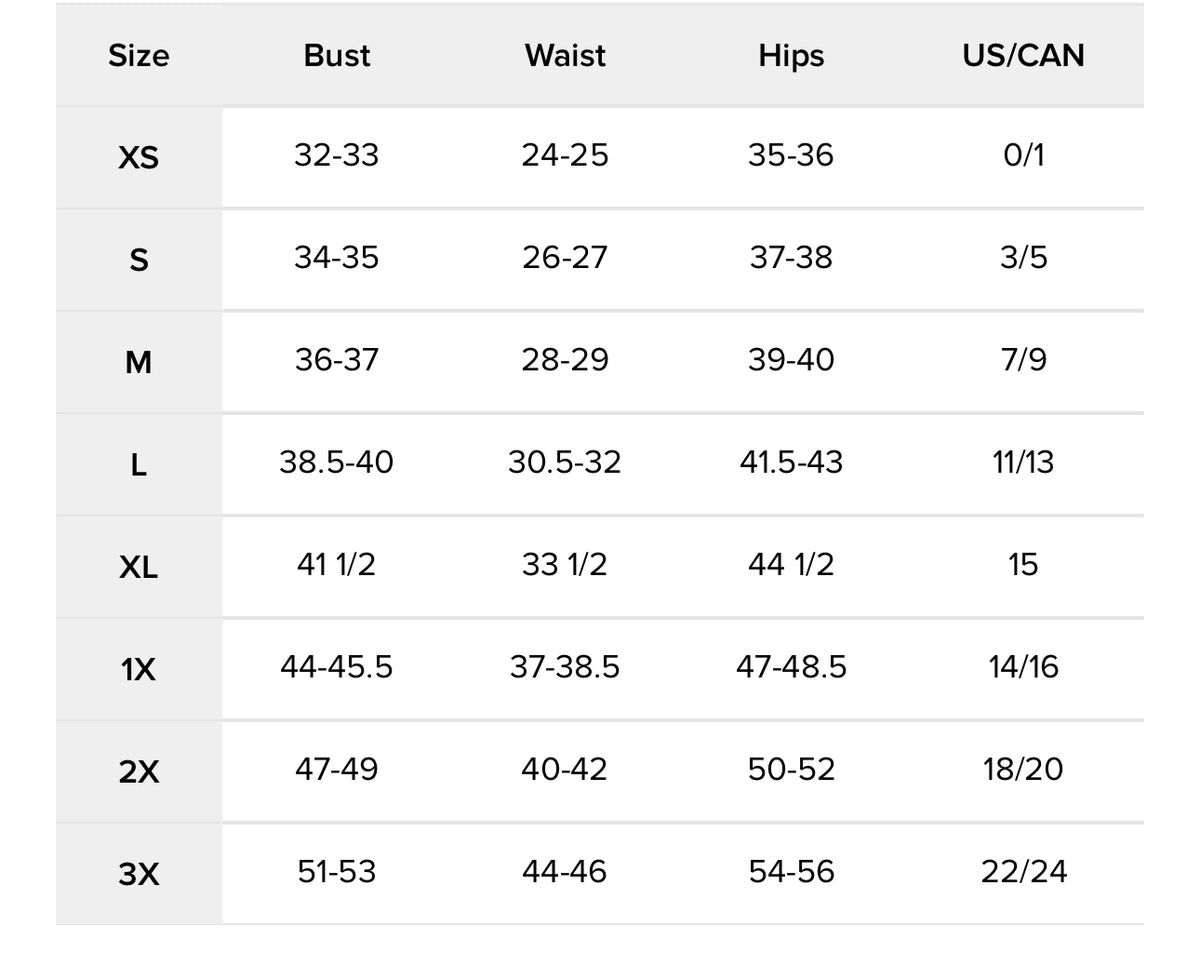Click the Hips column header
Screen dimensions: 1200x966
[791, 56]
